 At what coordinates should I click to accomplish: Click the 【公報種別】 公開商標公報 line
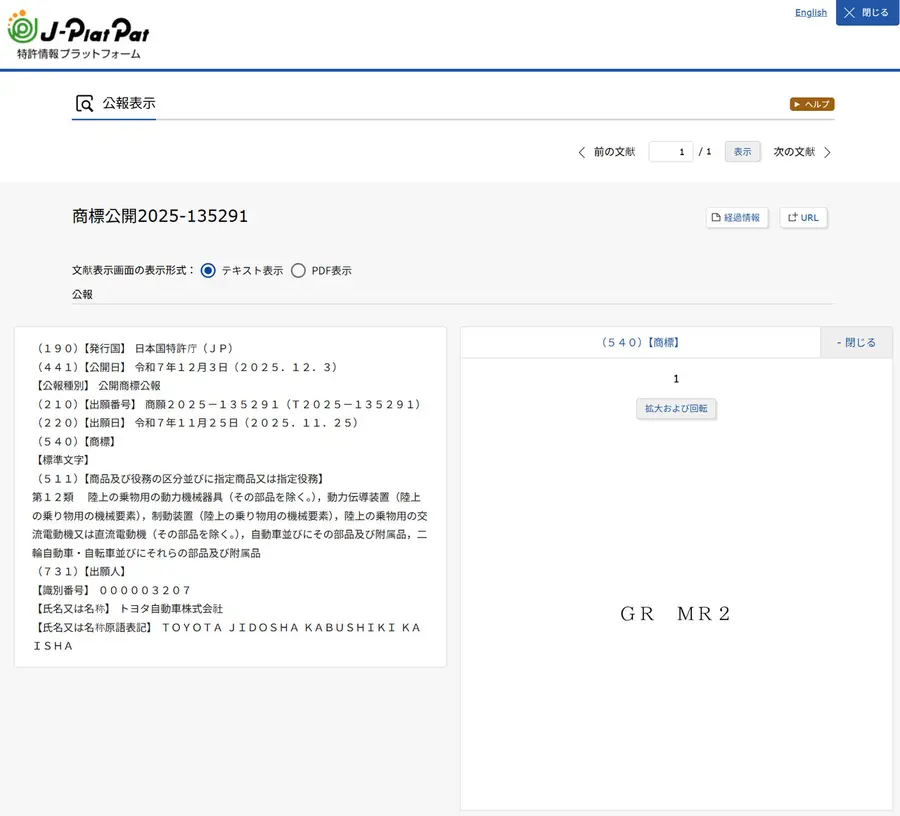click(98, 386)
